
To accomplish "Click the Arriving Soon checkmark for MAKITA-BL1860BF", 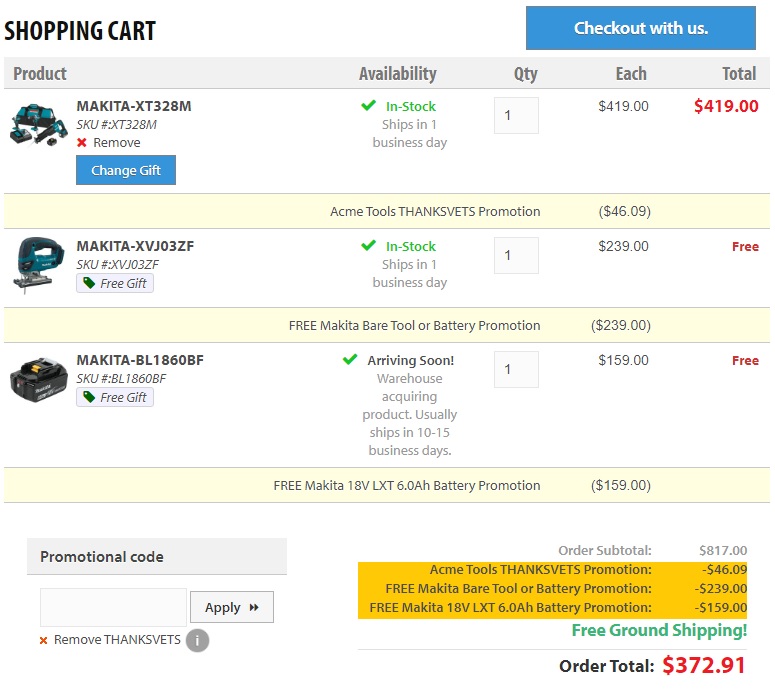I will pos(350,360).
